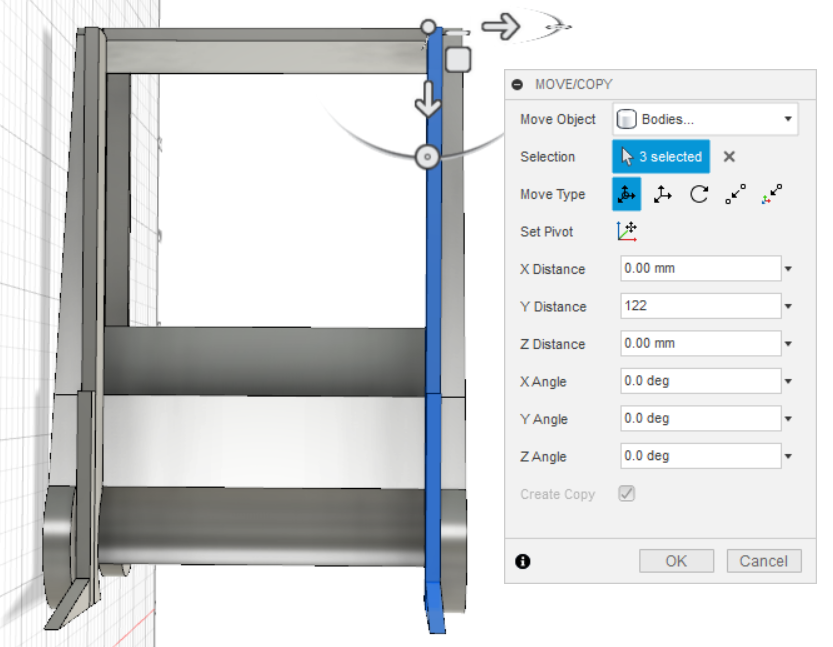The image size is (833, 647).
Task: Open the Move Object Bodies dropdown
Action: point(705,119)
